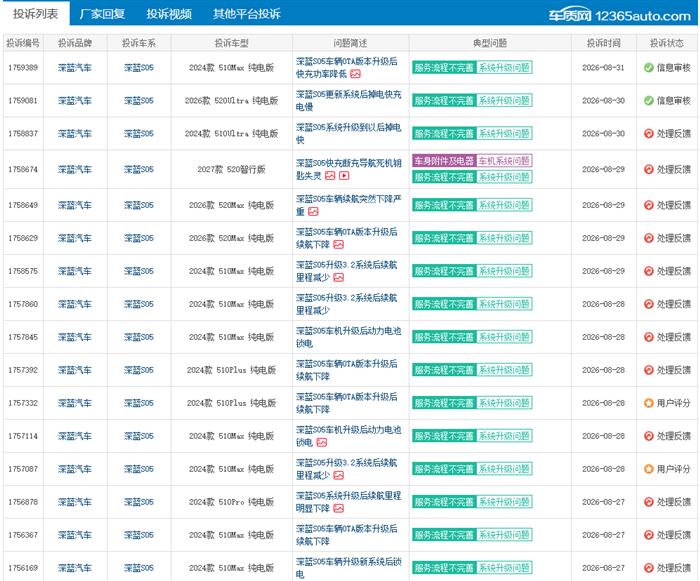The image size is (700, 581).
Task: Click 车机系统问题 tag in row 1758674
Action: 504,161
